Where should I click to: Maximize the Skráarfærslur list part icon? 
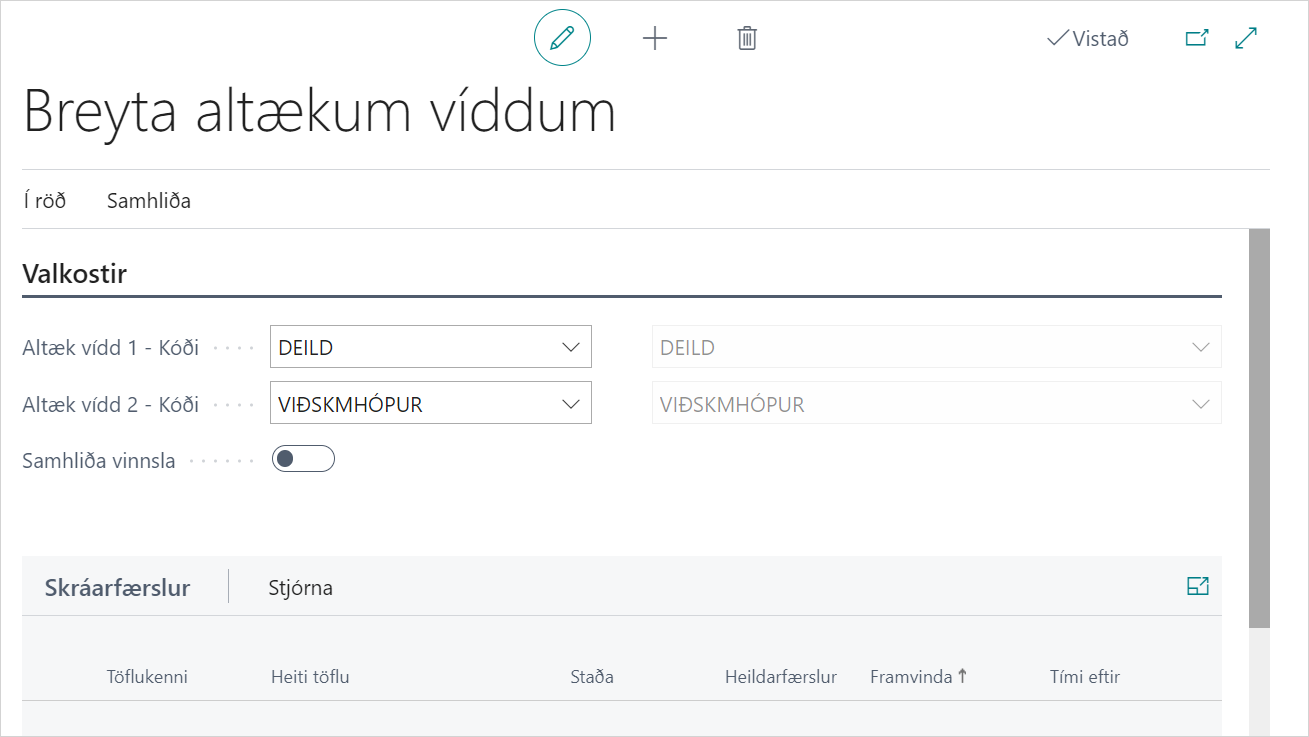1197,587
